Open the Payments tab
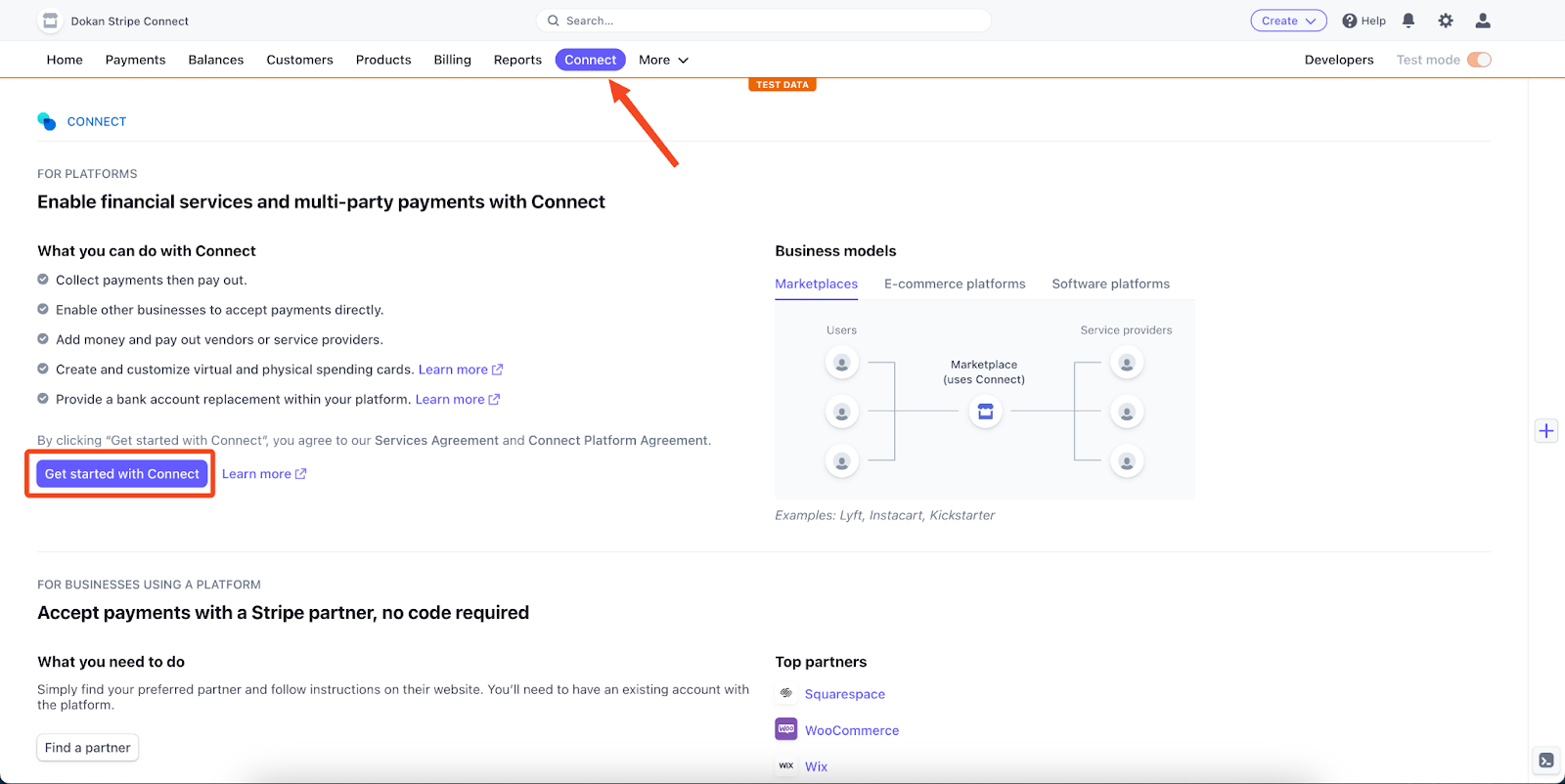Screen dimensions: 1565x784 click(x=136, y=60)
